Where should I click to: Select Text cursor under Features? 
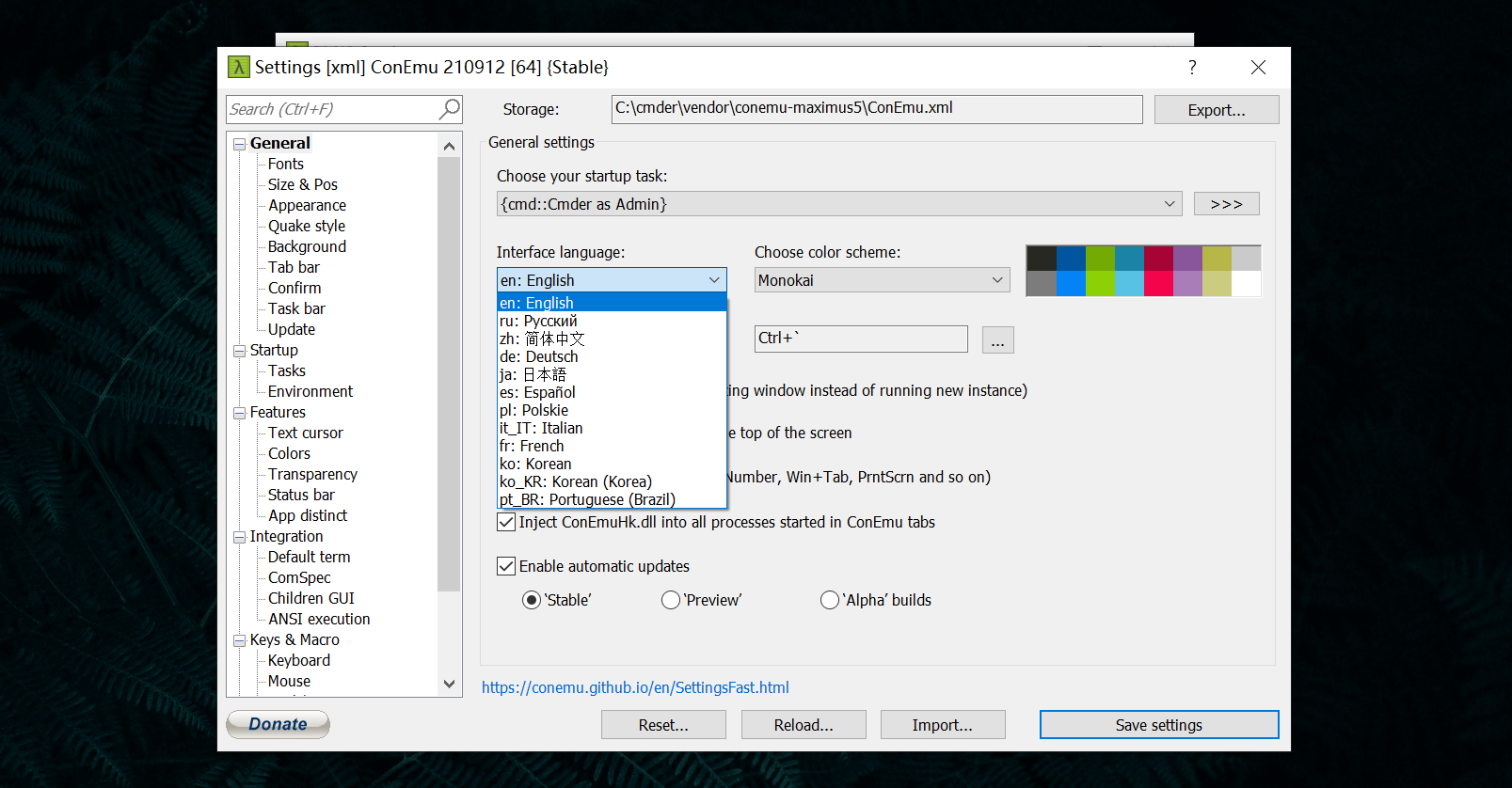coord(306,433)
